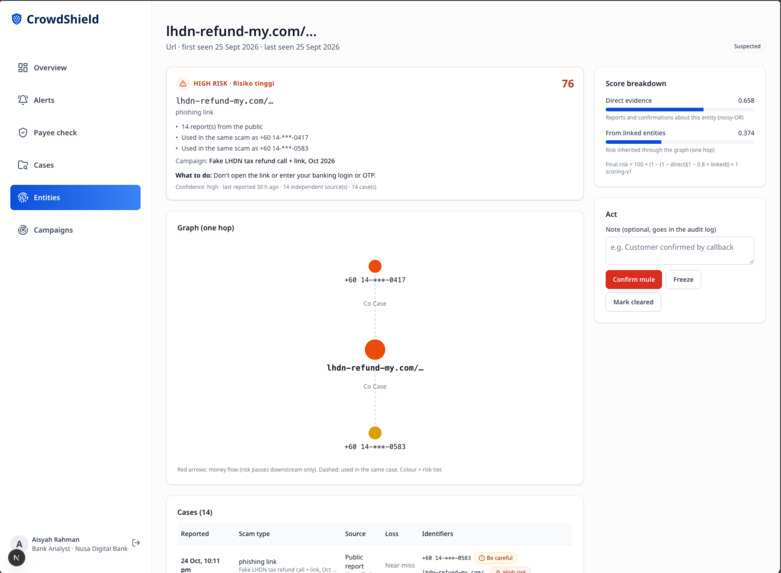Navigate to Campaigns
Screen dimensions: 781x573
coord(75,230)
